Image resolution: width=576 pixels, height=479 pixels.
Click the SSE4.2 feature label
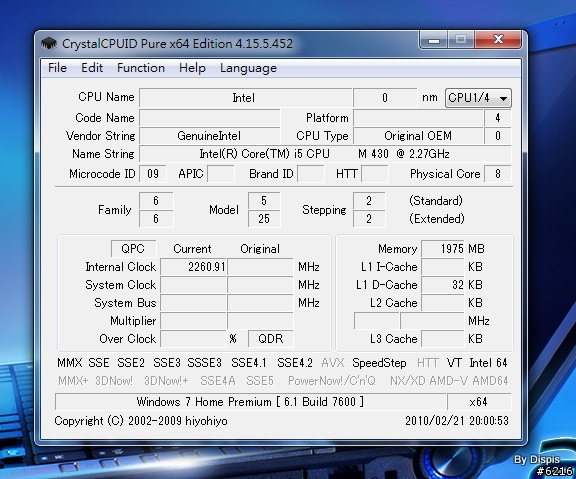click(295, 363)
